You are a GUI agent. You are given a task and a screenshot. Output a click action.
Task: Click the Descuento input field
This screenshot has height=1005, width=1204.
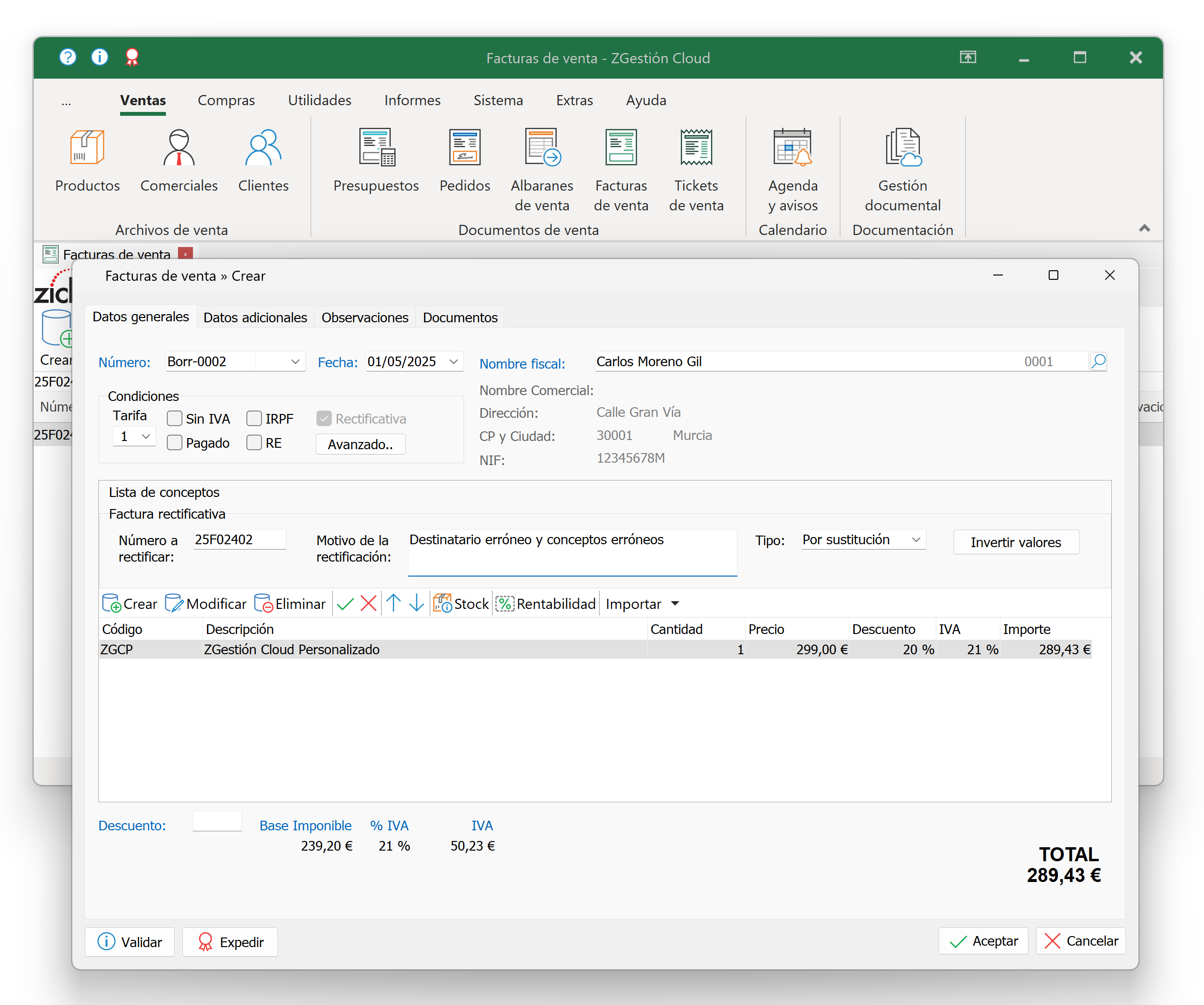[x=217, y=822]
